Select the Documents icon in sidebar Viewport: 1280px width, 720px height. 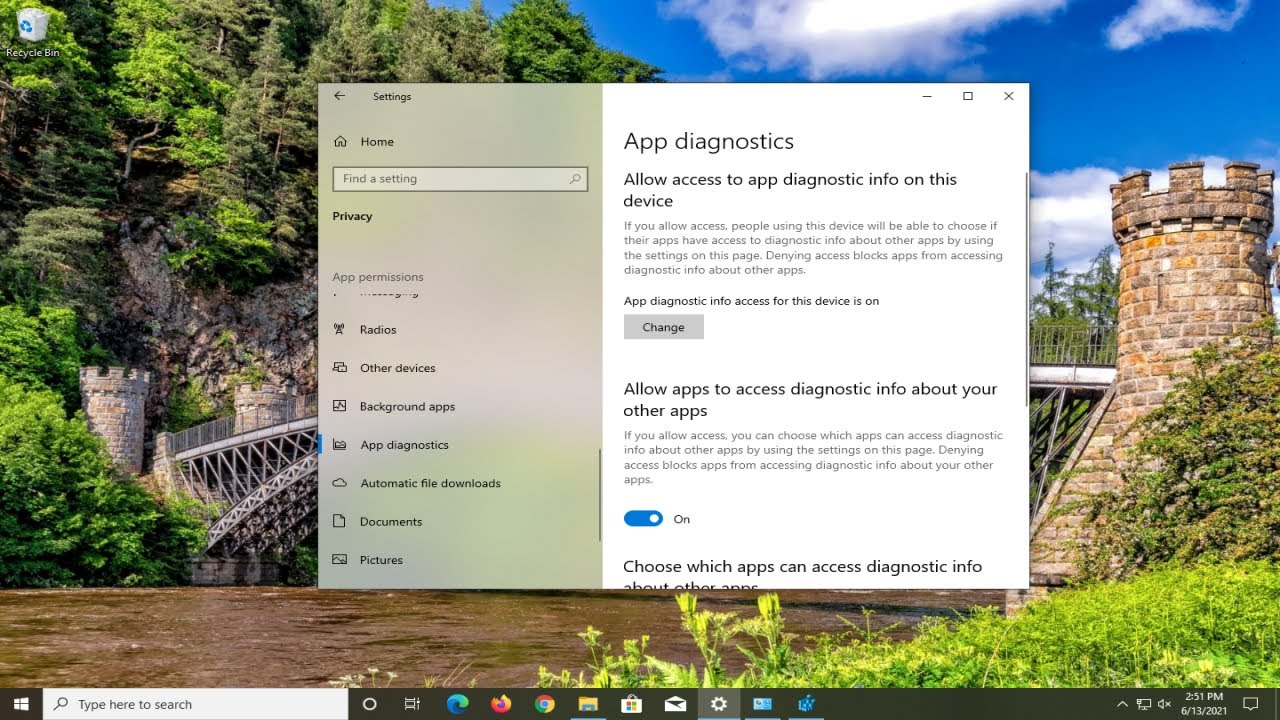(x=340, y=521)
